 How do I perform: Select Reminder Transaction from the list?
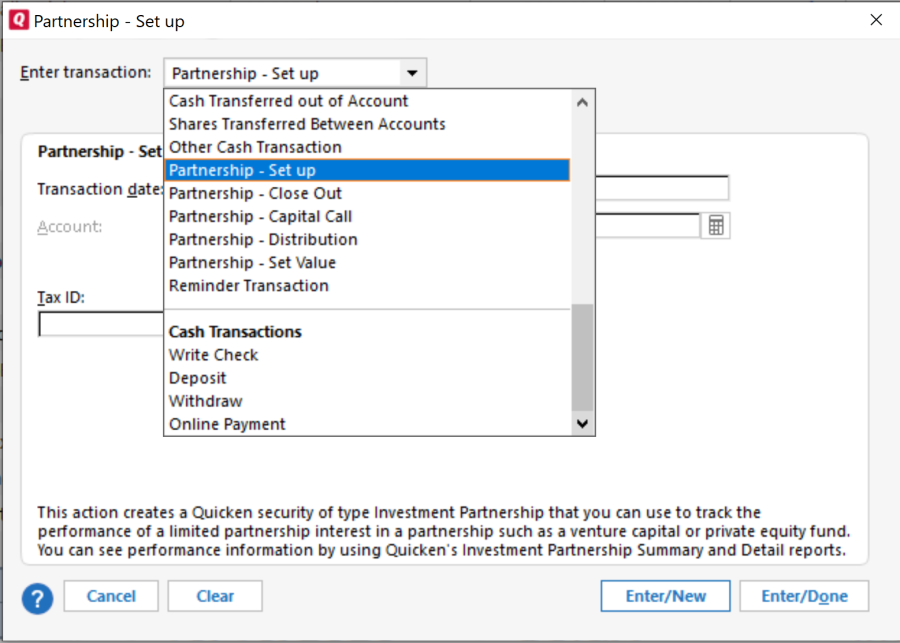(x=248, y=285)
